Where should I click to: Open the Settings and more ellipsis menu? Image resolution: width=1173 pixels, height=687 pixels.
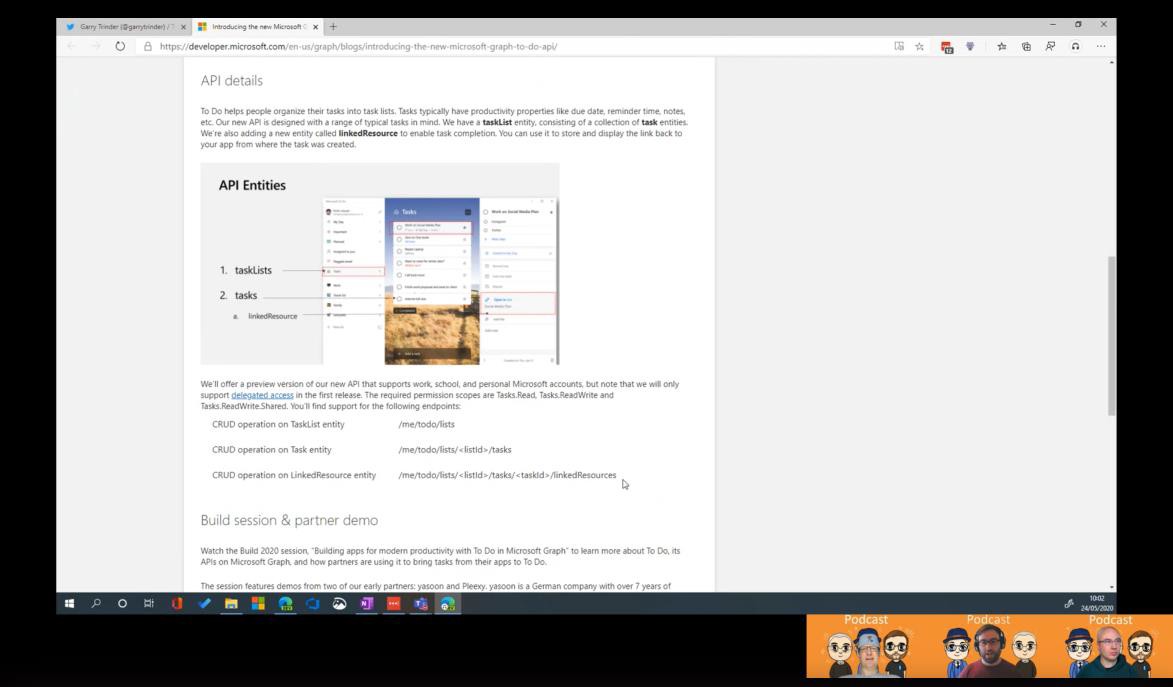[1100, 46]
